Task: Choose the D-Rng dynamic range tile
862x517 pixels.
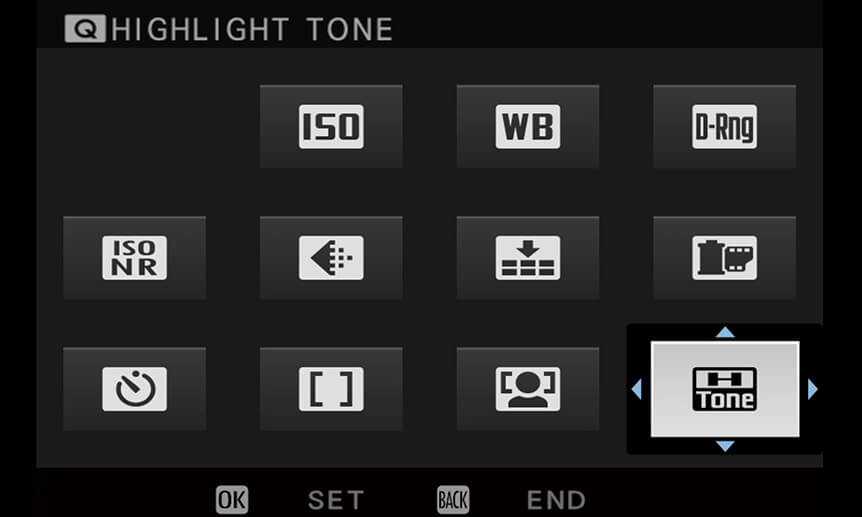Action: (x=725, y=126)
